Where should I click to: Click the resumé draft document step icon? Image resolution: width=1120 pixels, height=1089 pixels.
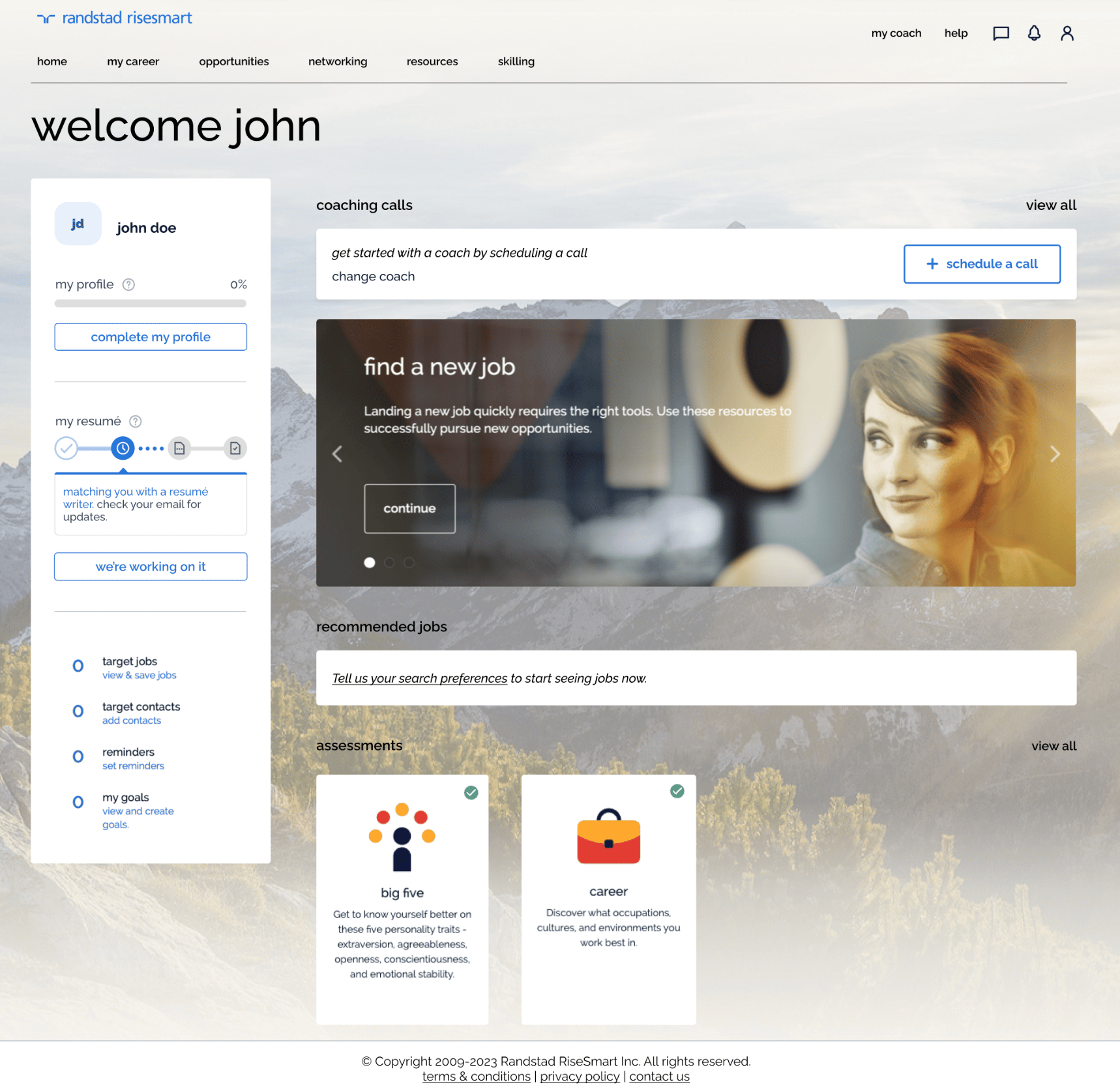(x=179, y=448)
